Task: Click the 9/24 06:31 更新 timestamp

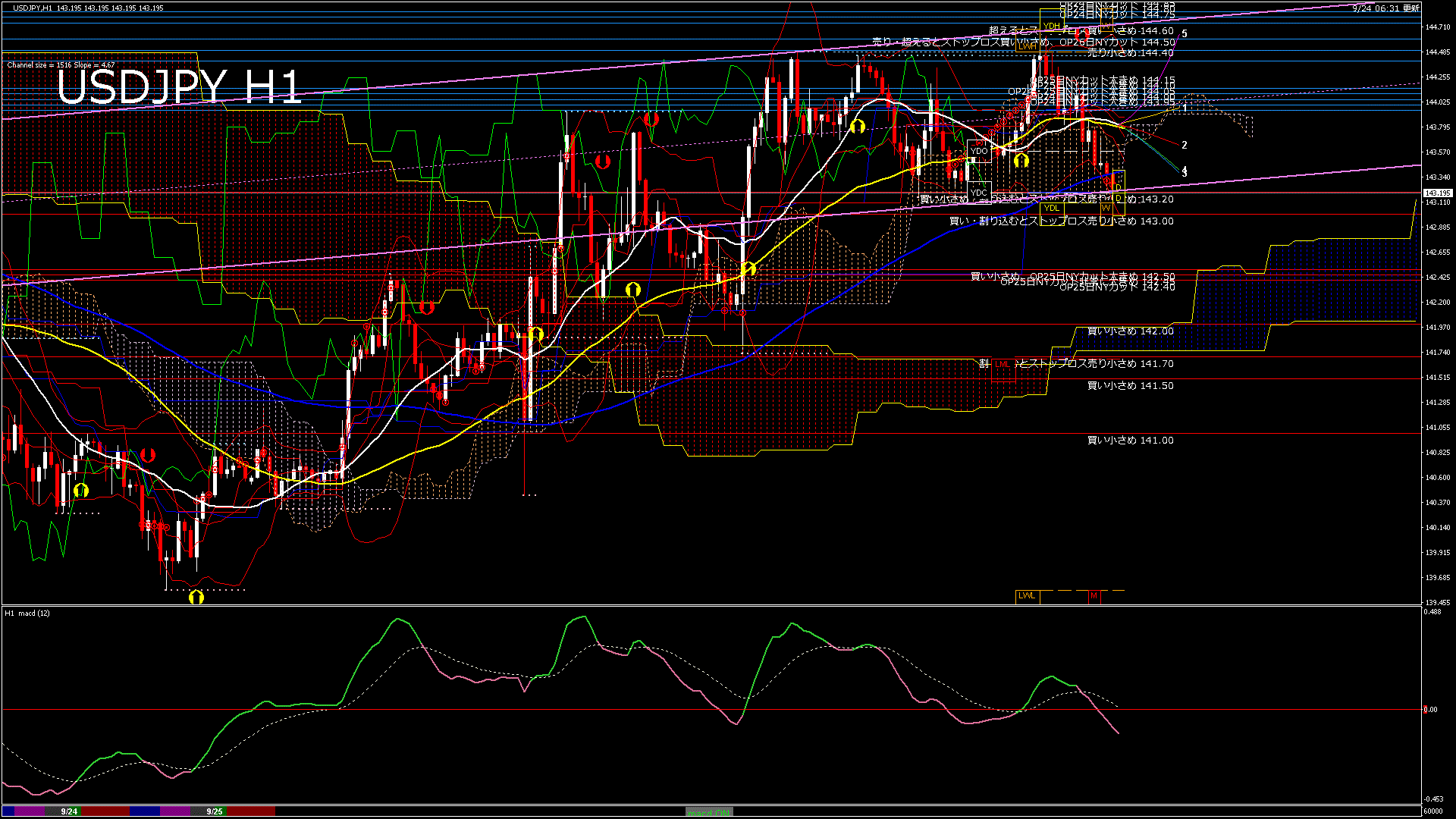Action: (x=1385, y=8)
